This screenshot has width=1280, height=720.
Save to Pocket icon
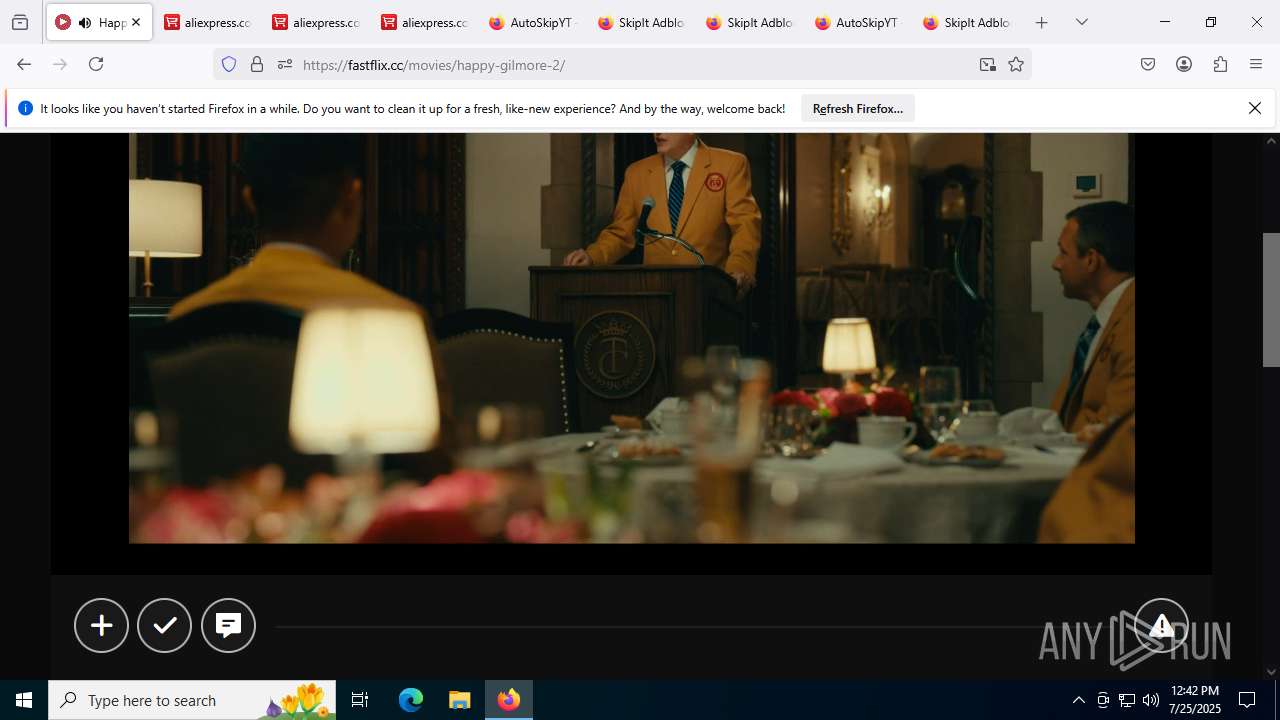tap(1148, 64)
